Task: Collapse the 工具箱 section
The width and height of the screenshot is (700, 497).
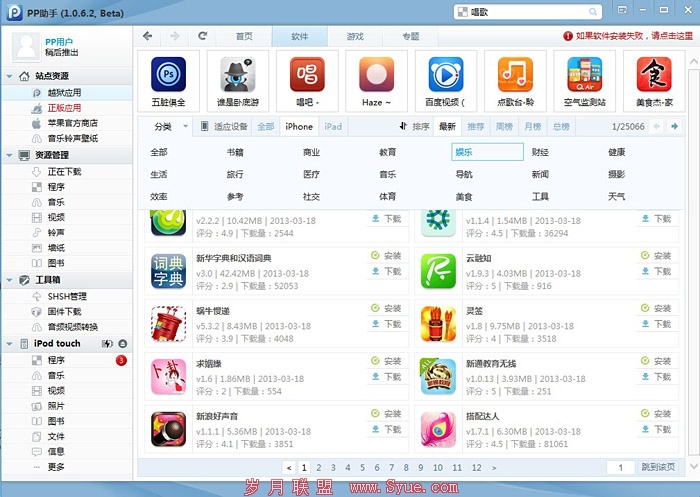Action: tap(9, 280)
